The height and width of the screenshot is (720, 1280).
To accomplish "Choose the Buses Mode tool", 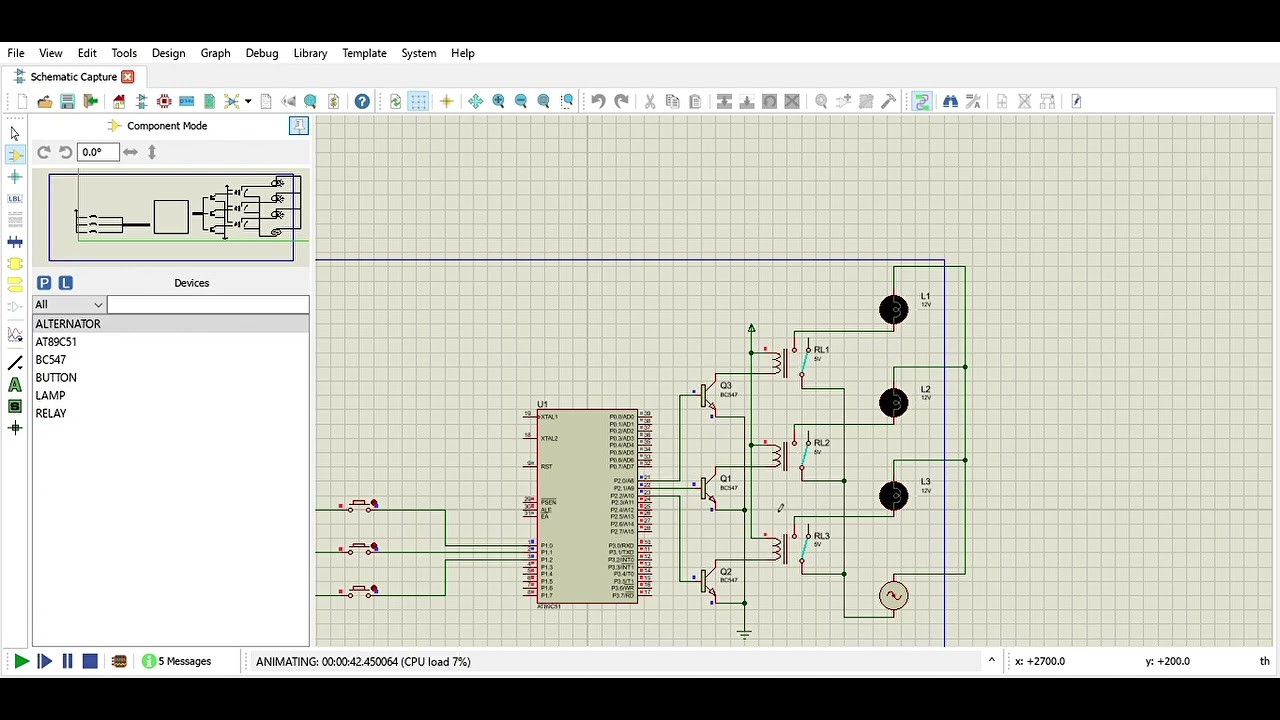I will [15, 242].
